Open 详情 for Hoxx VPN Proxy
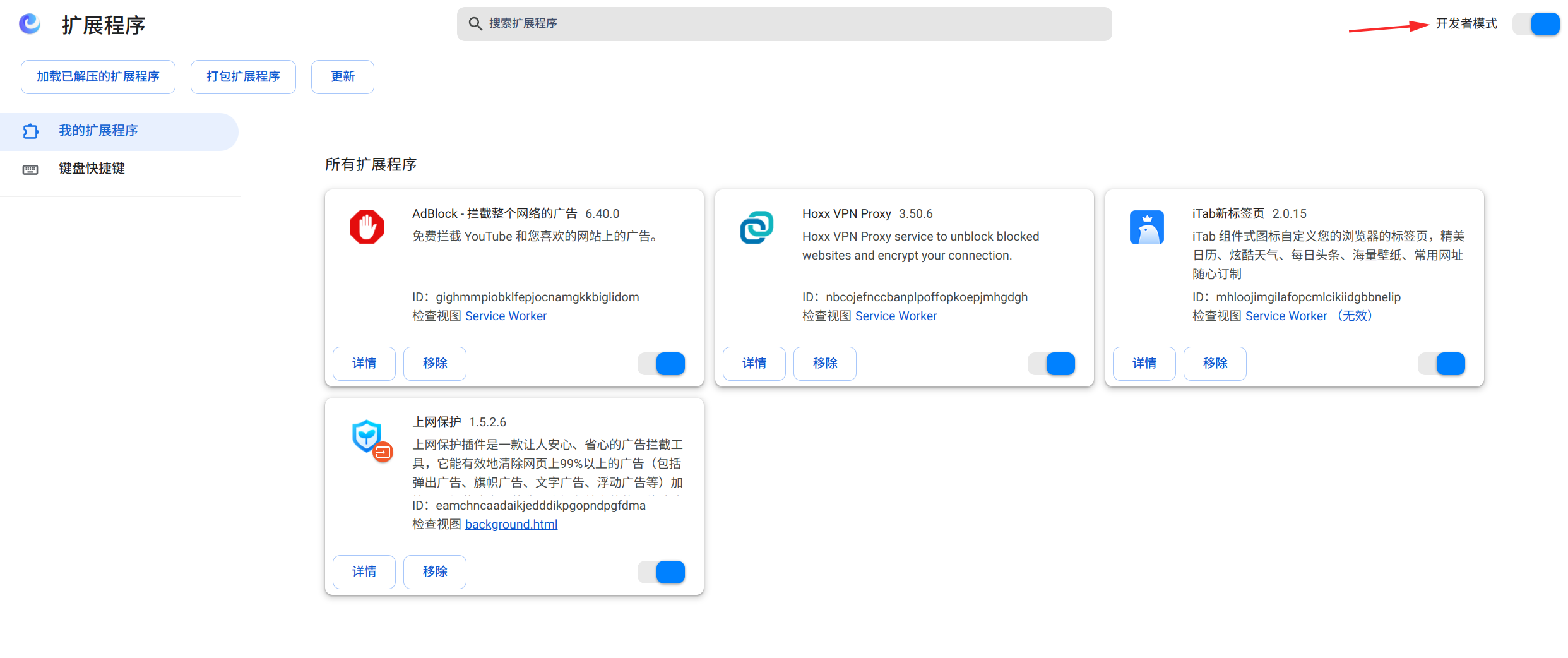The image size is (1568, 658). tap(754, 364)
